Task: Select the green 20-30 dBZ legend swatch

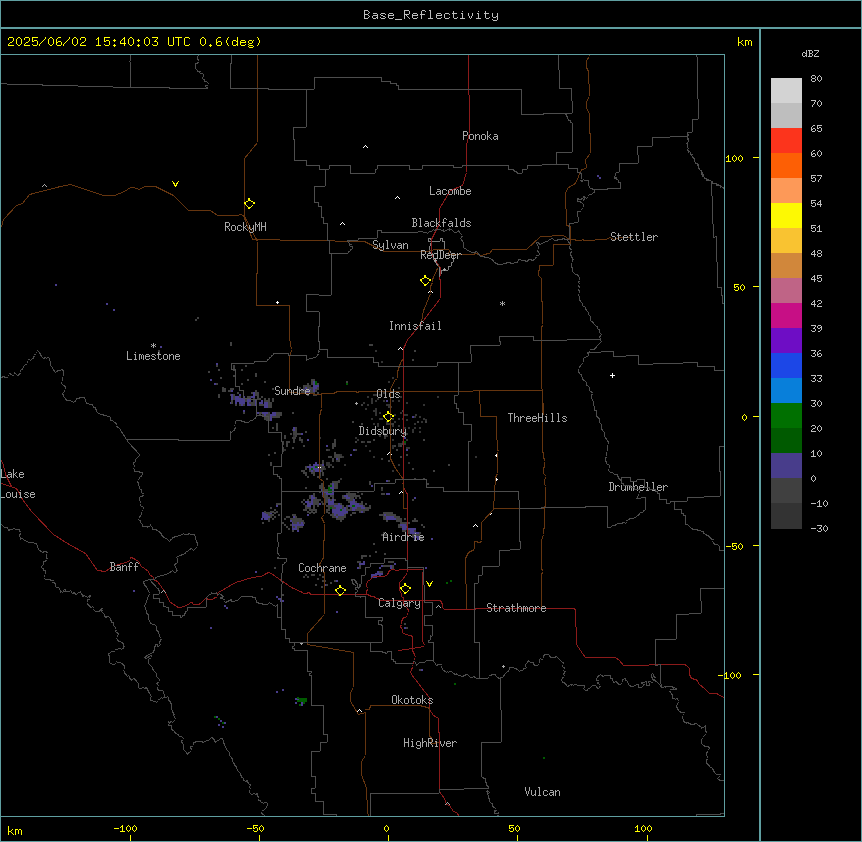Action: (x=786, y=416)
